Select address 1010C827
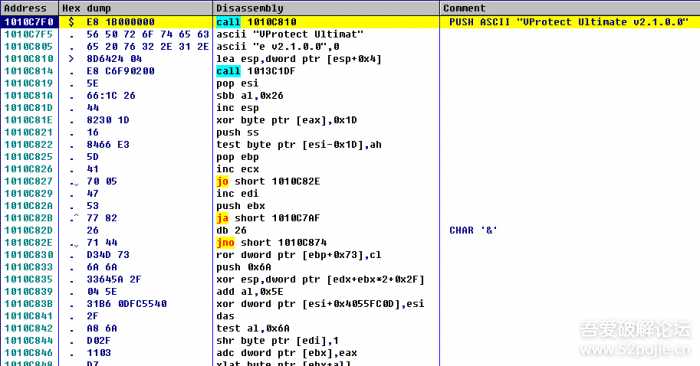Viewport: 700px width, 366px height. pyautogui.click(x=29, y=181)
